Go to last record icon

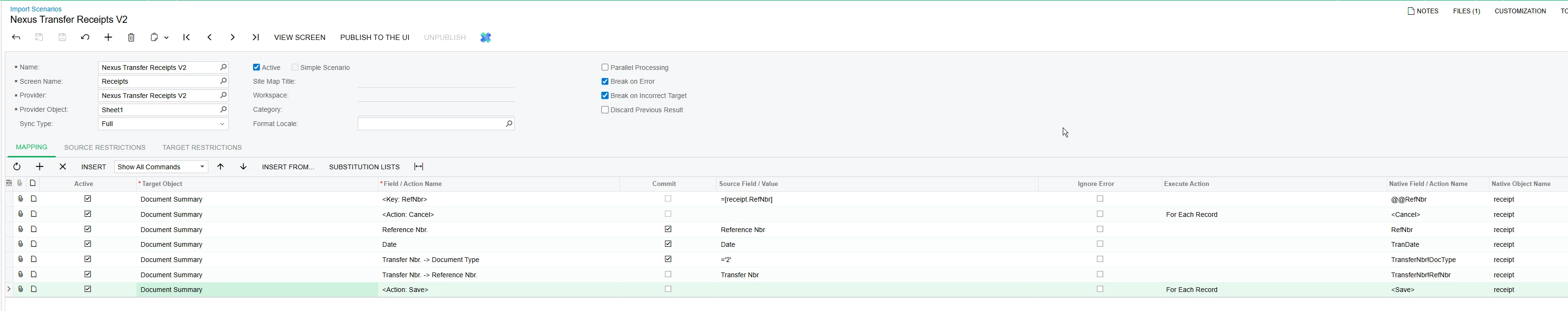click(x=255, y=38)
